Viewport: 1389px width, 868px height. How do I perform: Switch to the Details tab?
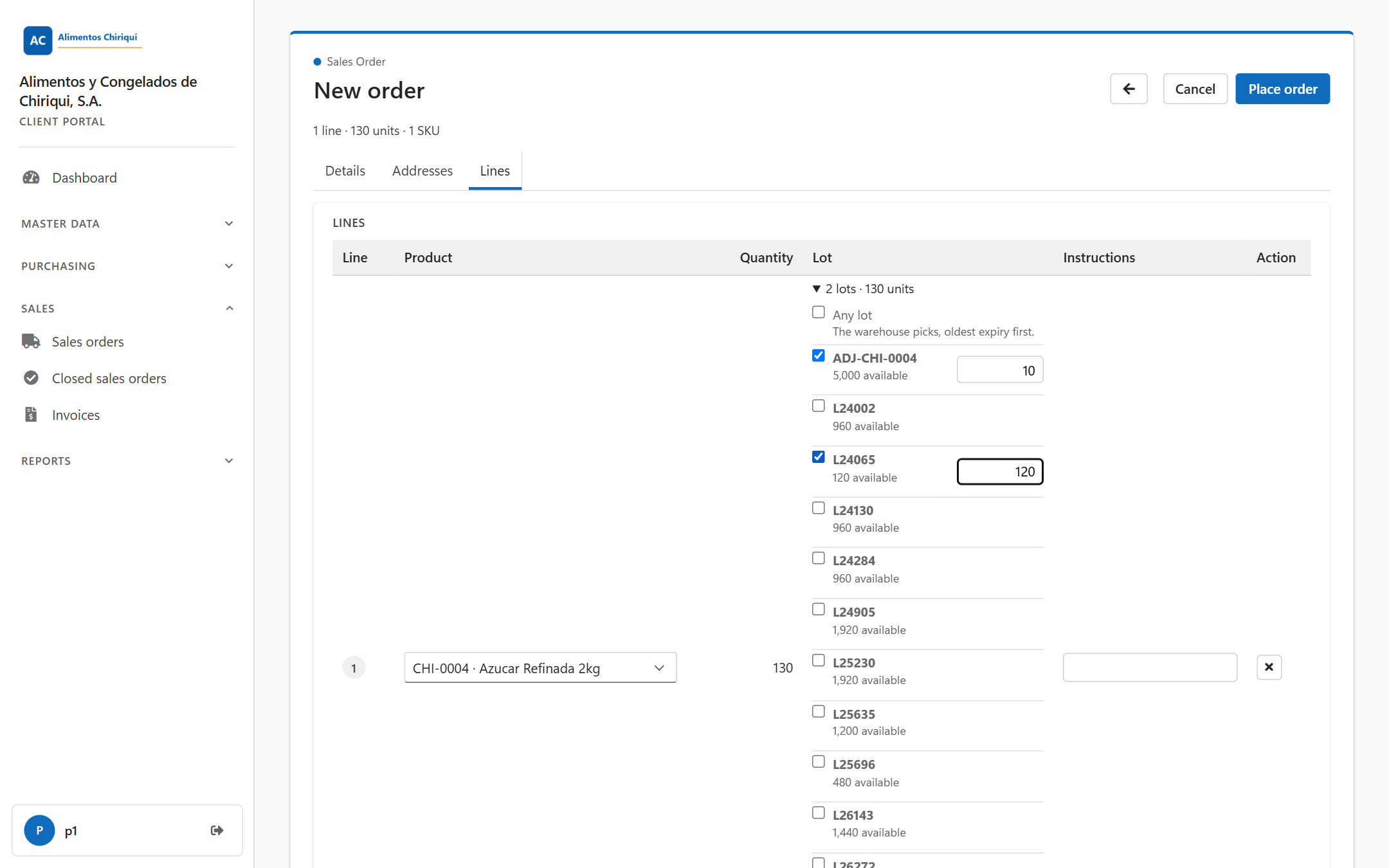click(345, 171)
